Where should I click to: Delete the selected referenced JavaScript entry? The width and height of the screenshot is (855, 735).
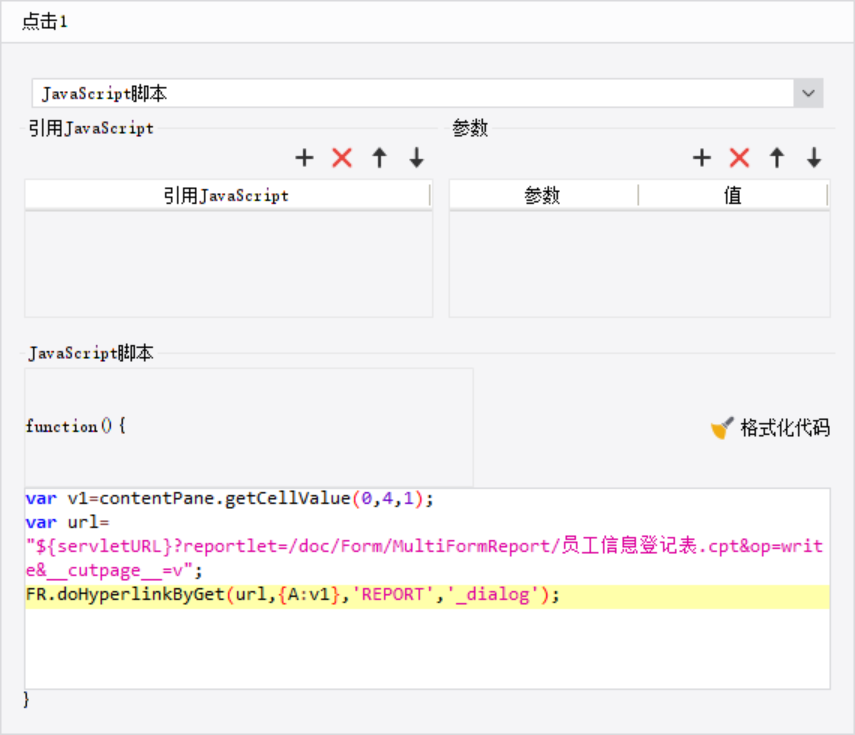[x=342, y=157]
